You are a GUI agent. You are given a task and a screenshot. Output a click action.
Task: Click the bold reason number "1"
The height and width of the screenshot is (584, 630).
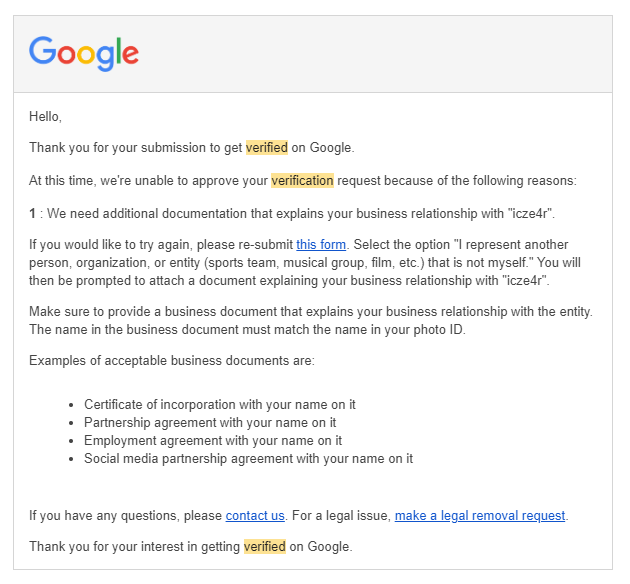tap(32, 213)
